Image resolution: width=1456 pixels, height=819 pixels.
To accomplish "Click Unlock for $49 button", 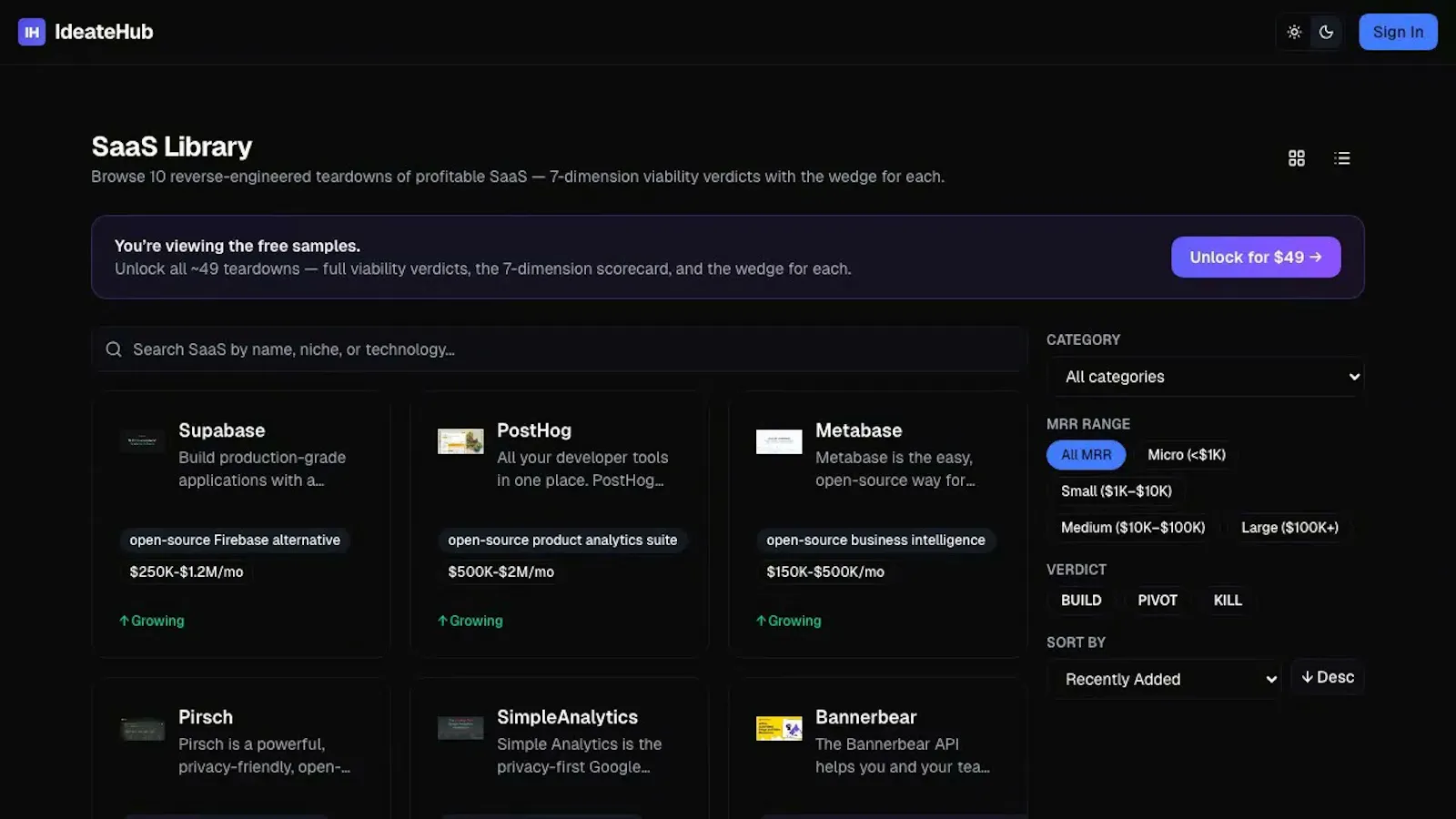I will pyautogui.click(x=1256, y=257).
